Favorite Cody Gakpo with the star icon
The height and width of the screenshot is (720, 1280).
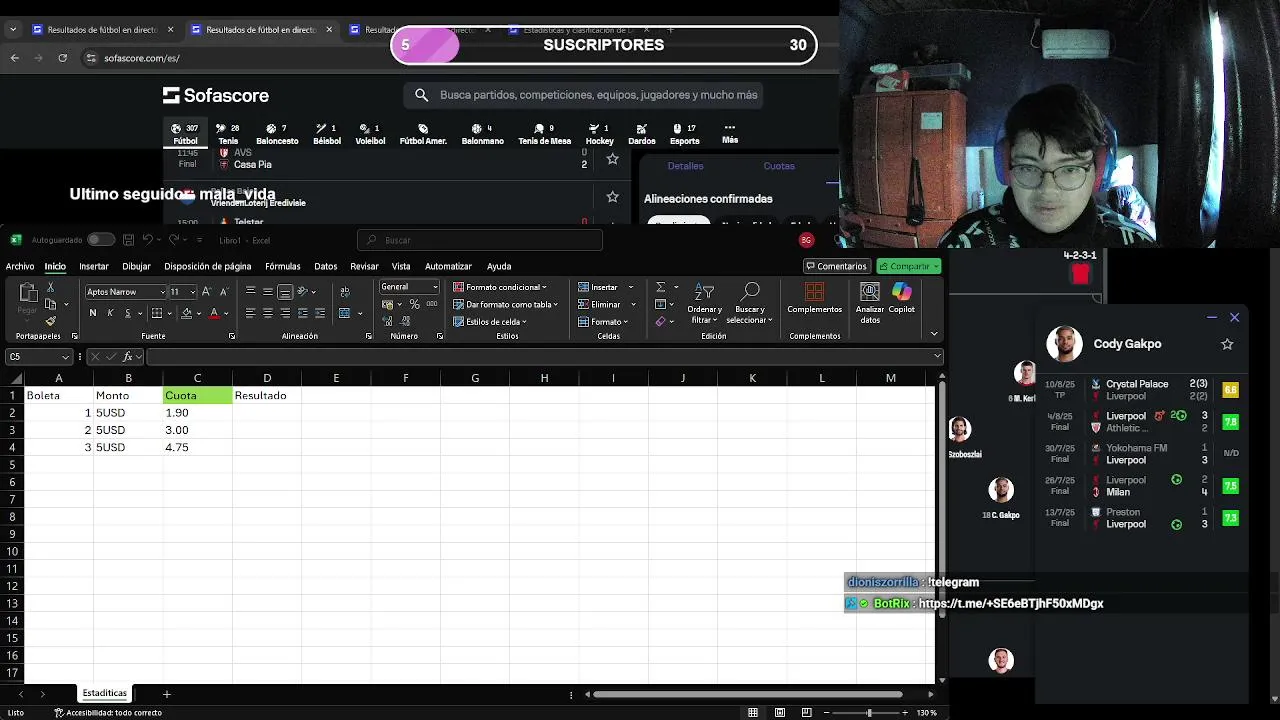[x=1227, y=344]
